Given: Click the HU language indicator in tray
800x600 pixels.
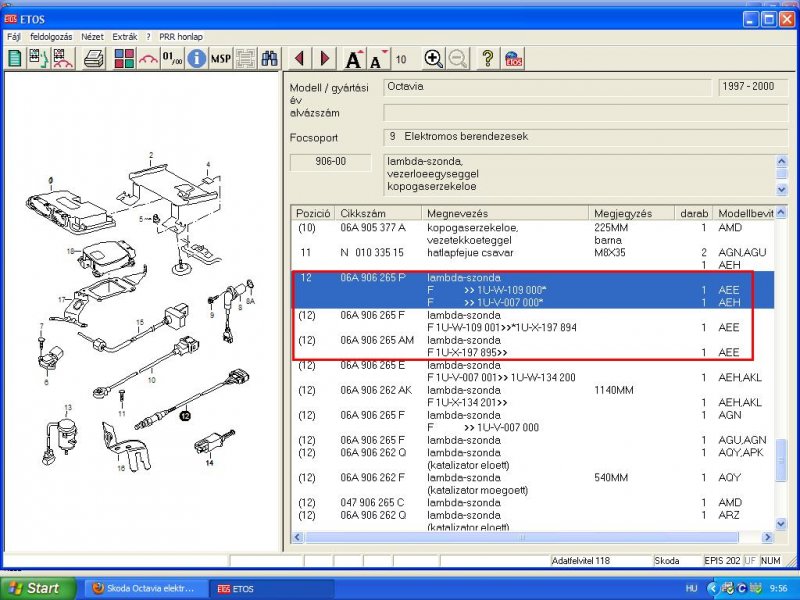Looking at the screenshot, I should (691, 589).
